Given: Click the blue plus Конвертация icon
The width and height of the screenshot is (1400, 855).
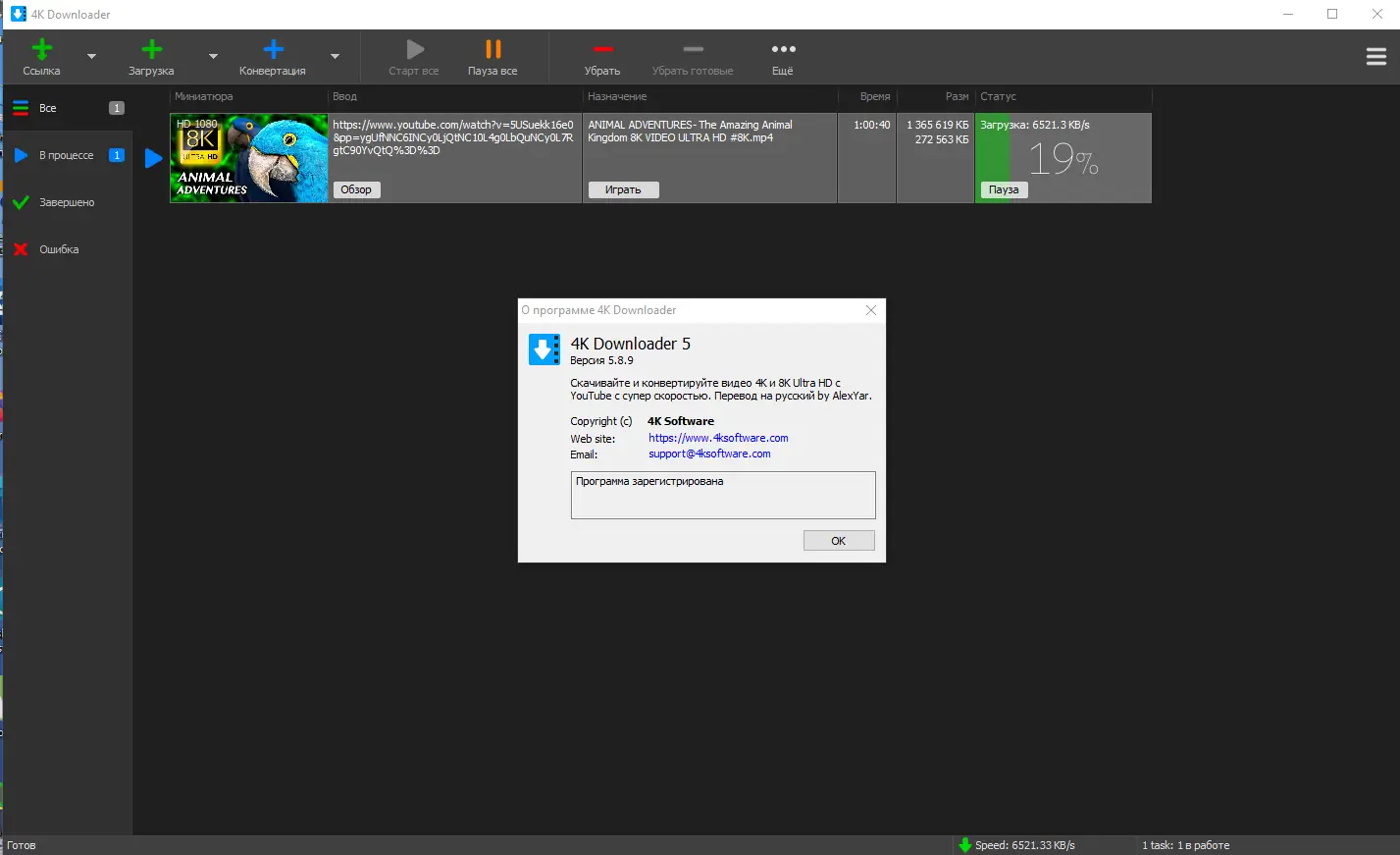Looking at the screenshot, I should pos(274,49).
